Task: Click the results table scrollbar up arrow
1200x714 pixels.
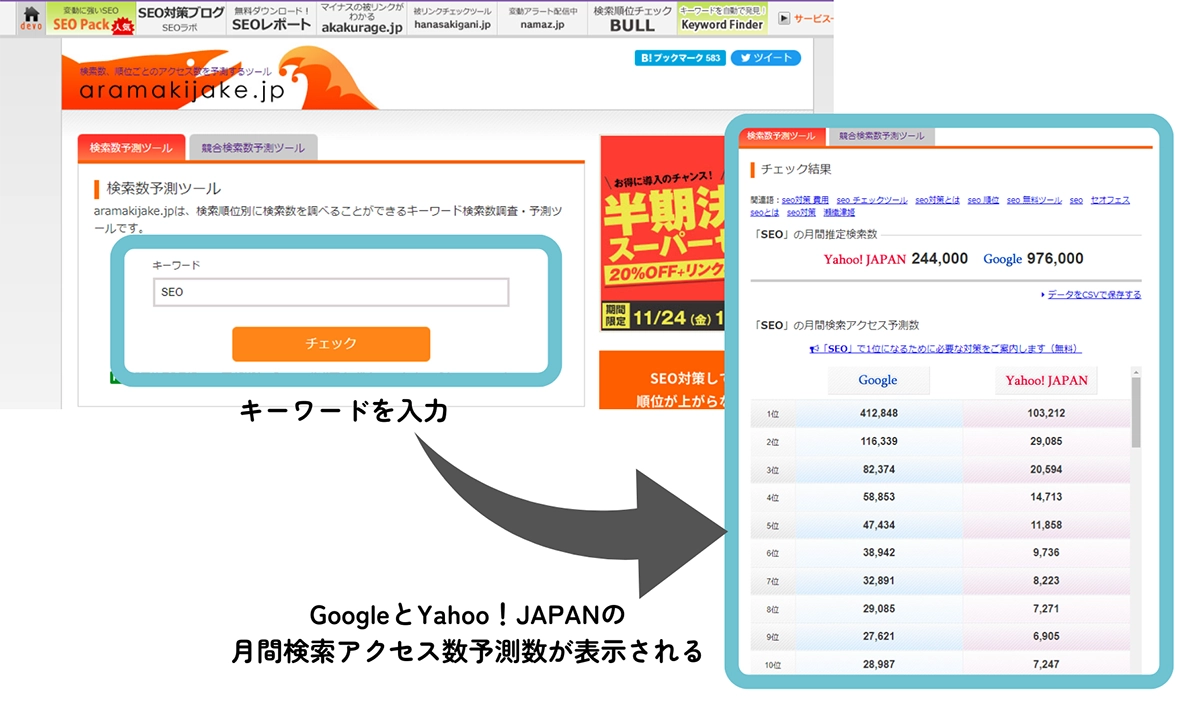Action: click(x=1135, y=374)
